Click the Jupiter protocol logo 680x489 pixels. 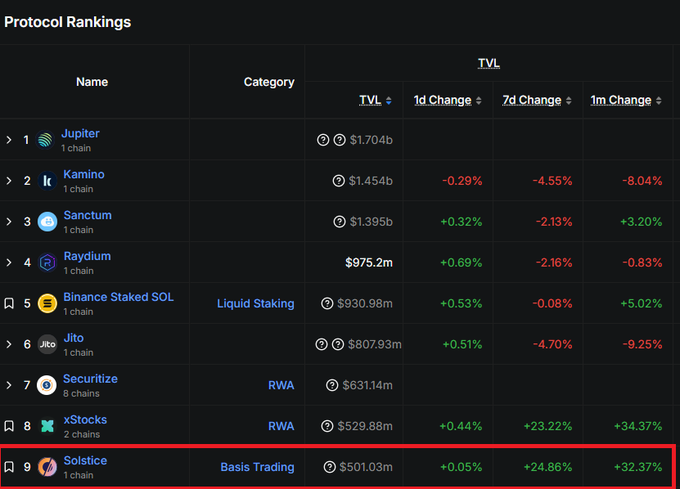45,140
